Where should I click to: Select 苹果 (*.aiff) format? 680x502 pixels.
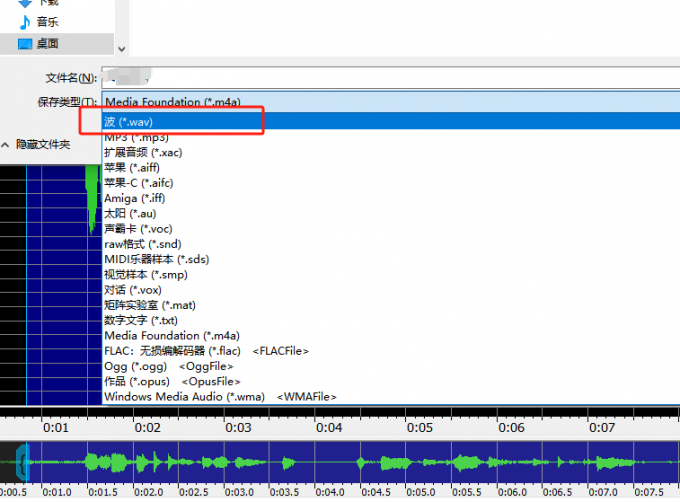point(391,168)
